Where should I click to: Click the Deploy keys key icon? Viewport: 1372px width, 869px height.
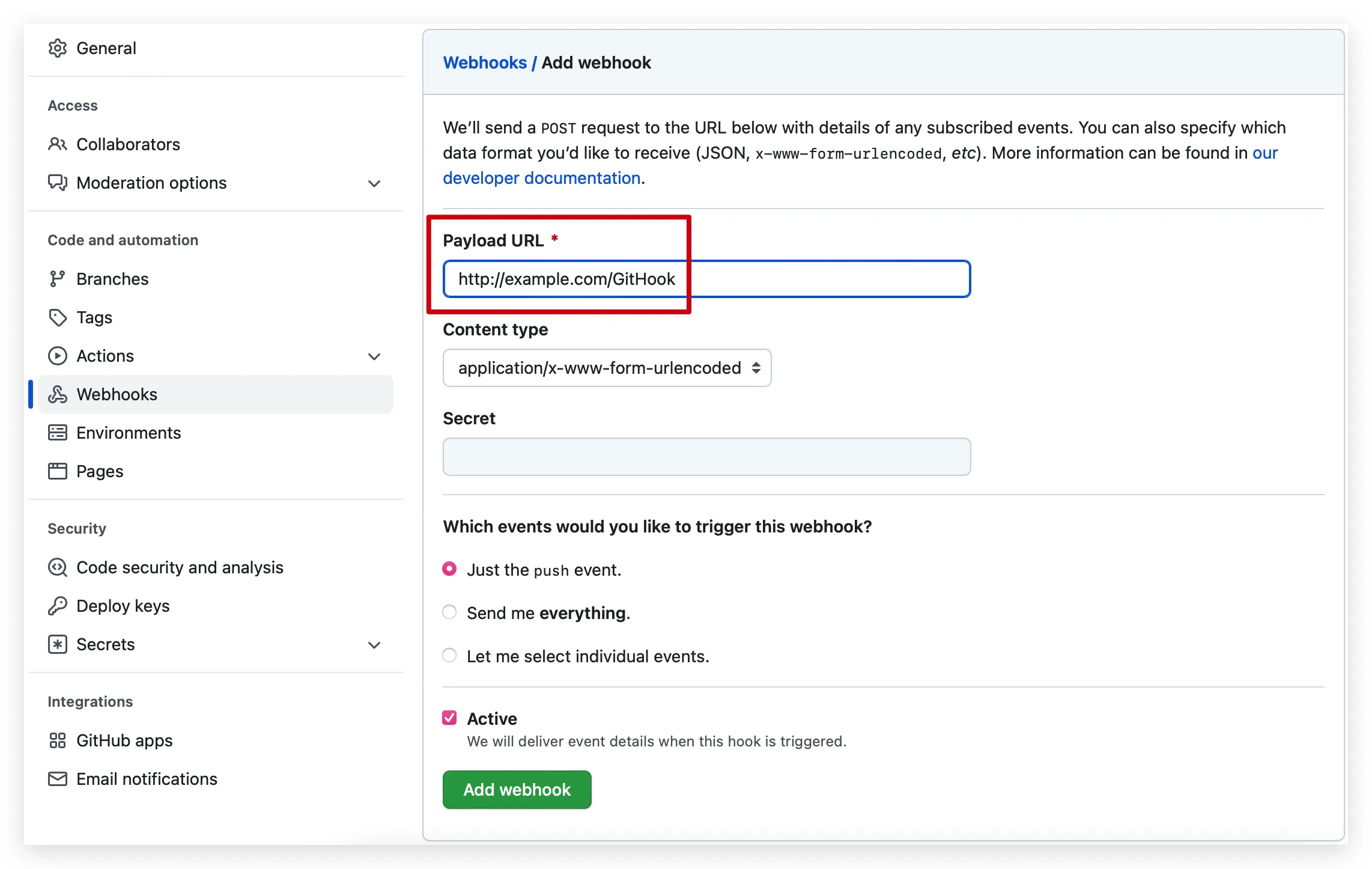[x=58, y=606]
